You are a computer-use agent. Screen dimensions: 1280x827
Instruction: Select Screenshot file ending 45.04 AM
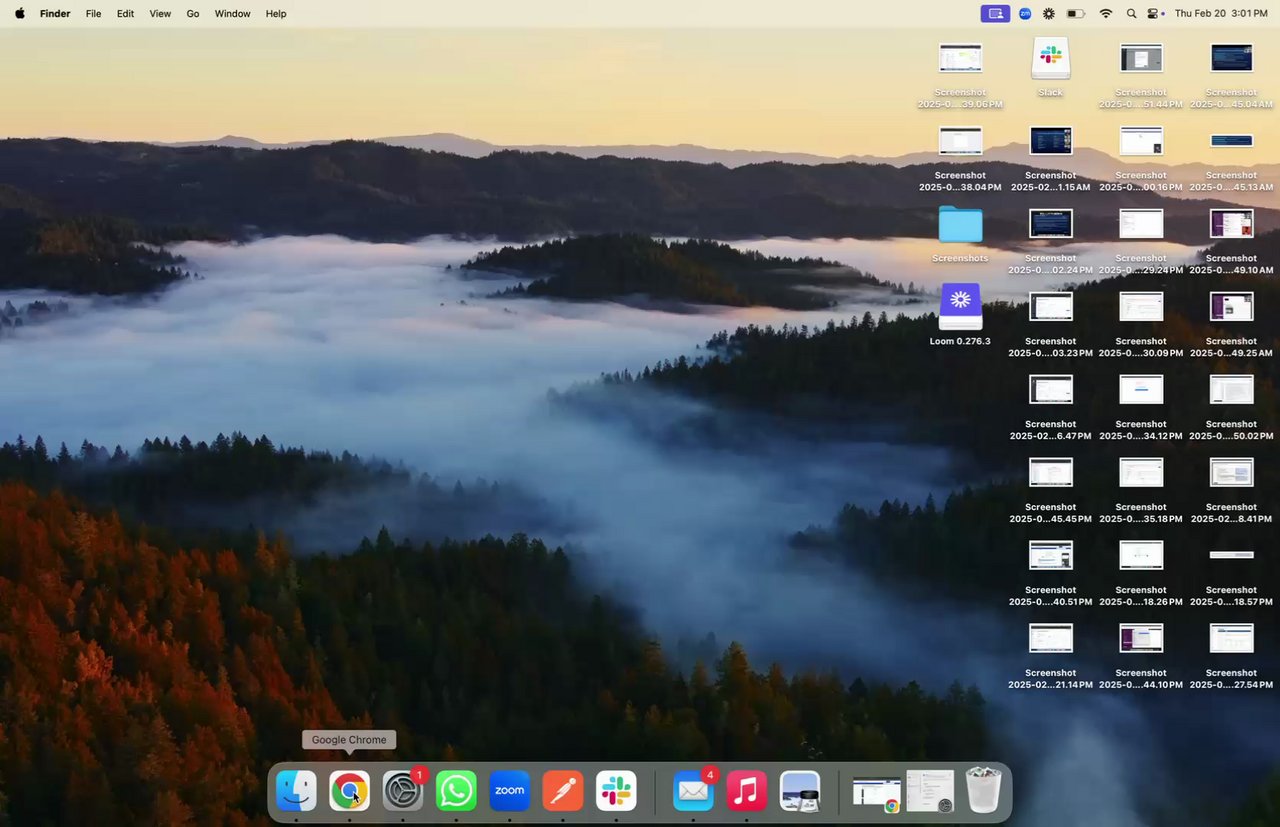1231,58
